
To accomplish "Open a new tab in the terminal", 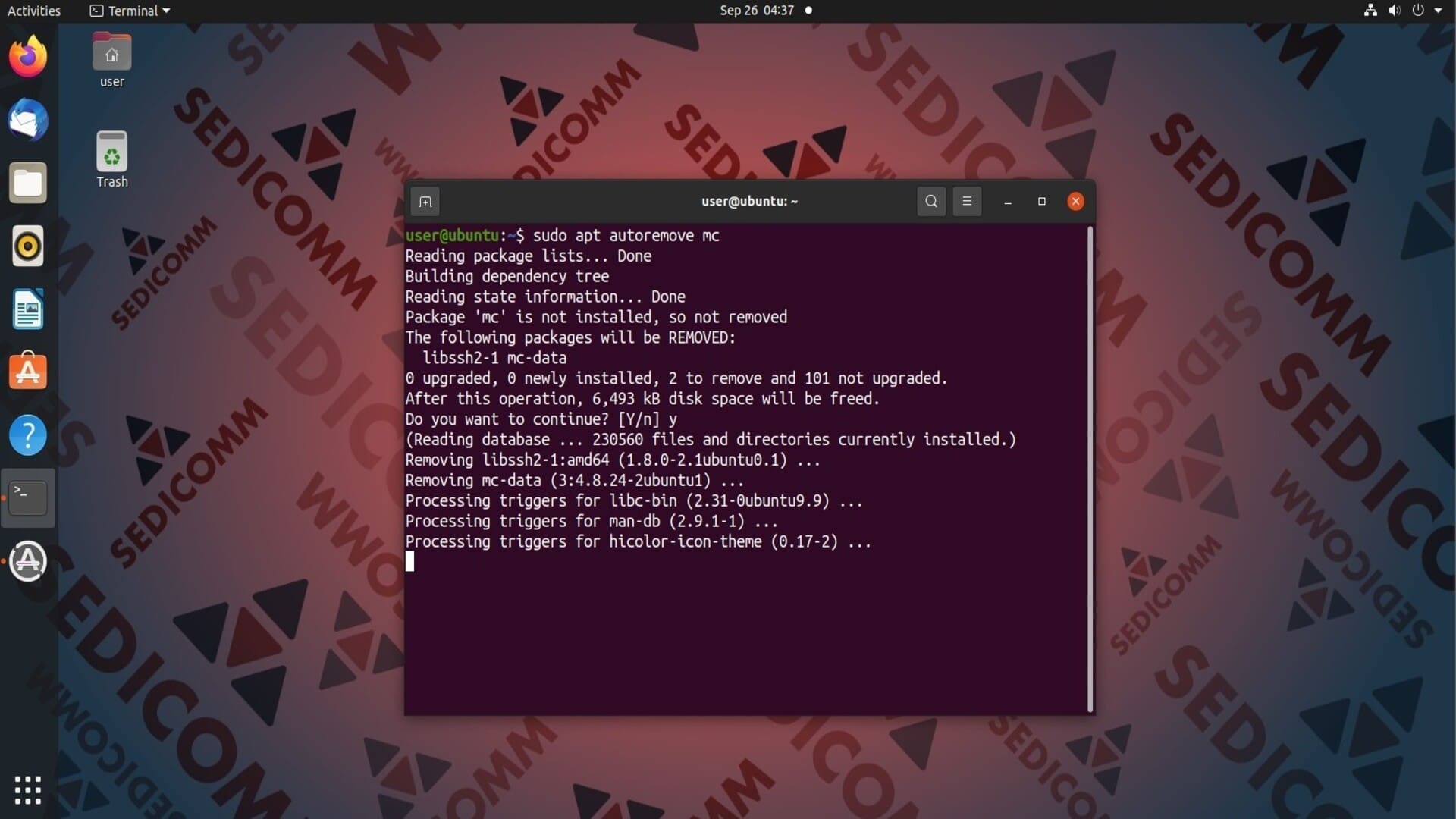I will click(425, 202).
